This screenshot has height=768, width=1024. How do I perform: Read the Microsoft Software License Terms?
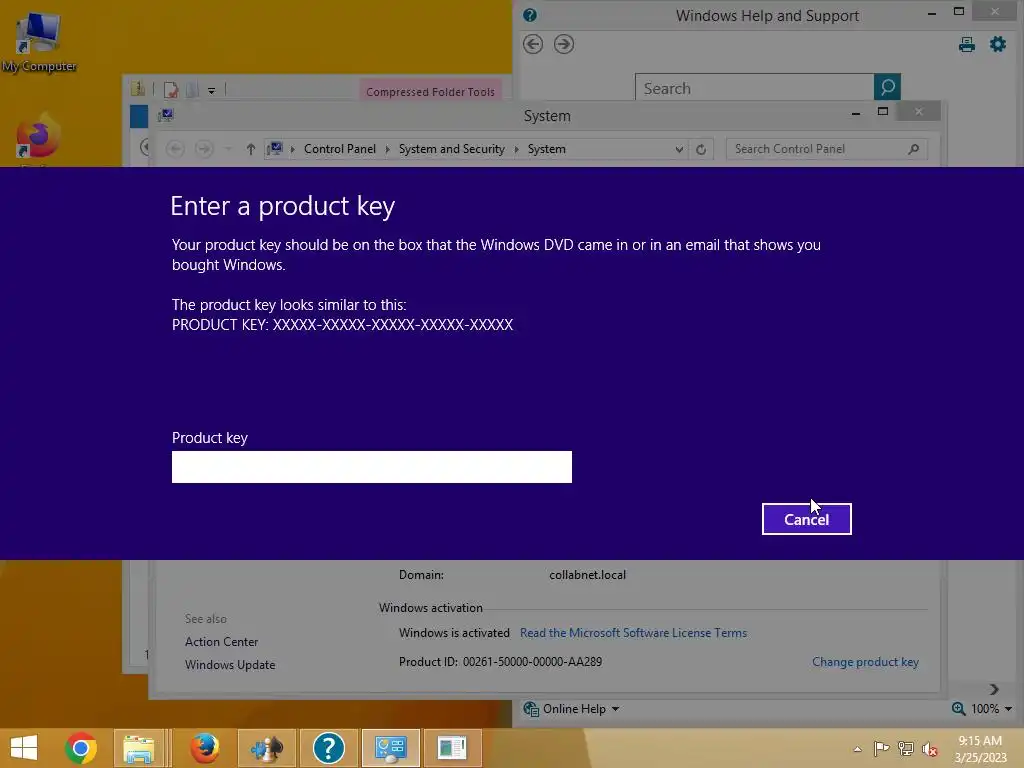pos(633,633)
